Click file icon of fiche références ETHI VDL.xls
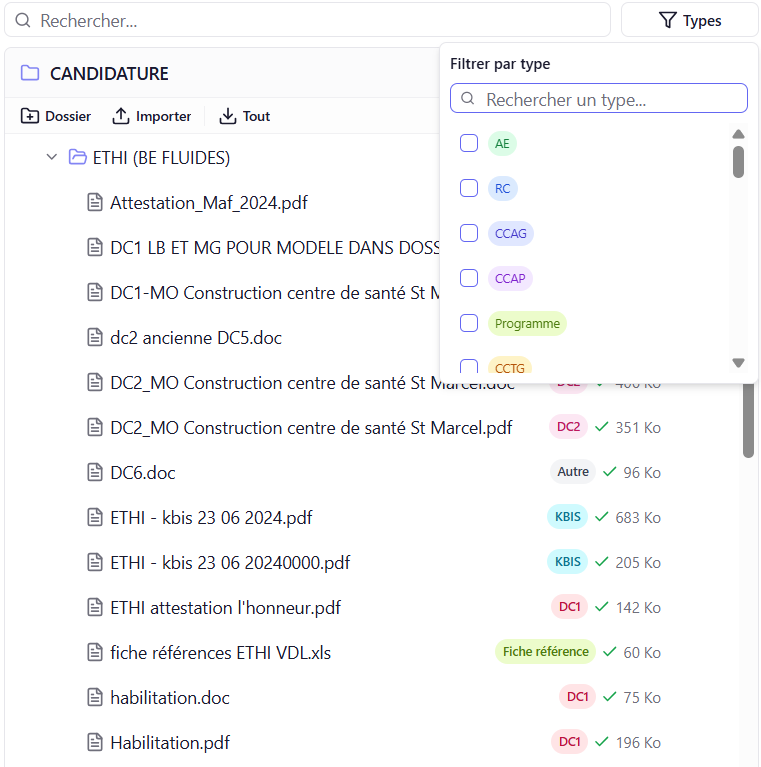The width and height of the screenshot is (761, 767). point(95,652)
